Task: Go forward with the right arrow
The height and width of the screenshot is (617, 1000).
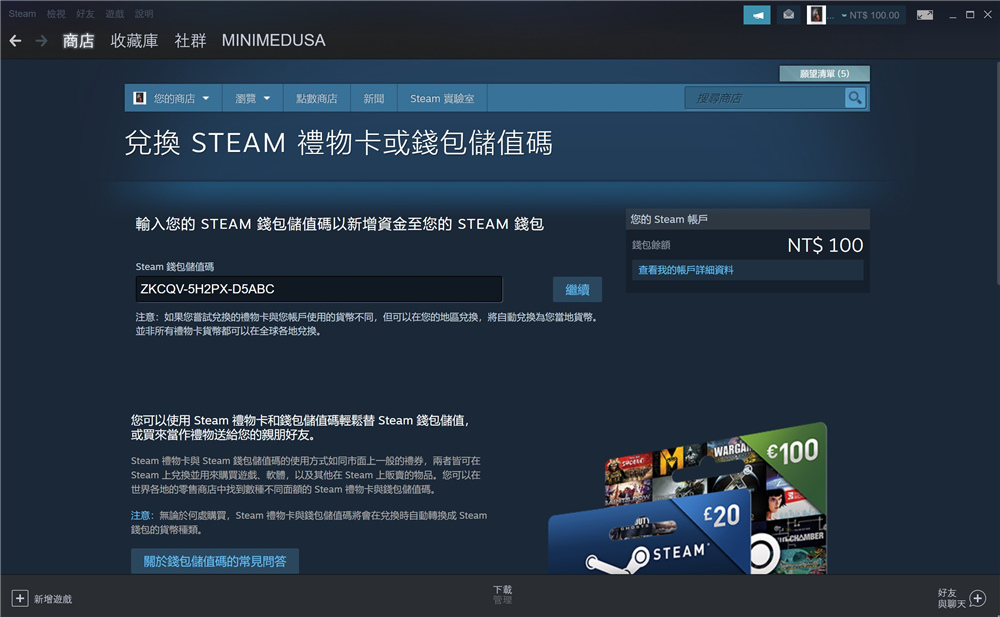Action: pos(41,41)
